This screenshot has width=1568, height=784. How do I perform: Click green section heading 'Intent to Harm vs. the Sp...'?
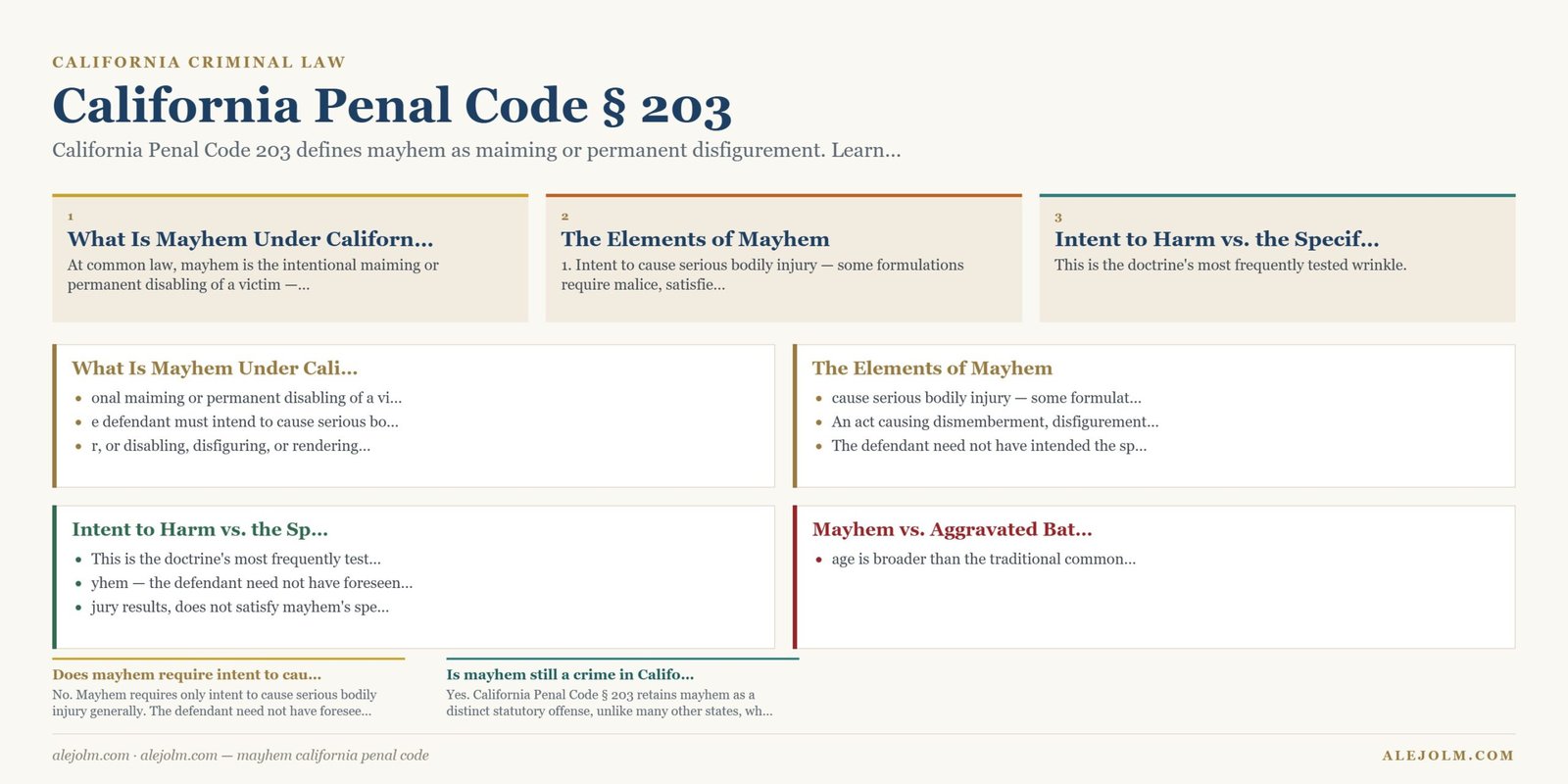coord(200,530)
